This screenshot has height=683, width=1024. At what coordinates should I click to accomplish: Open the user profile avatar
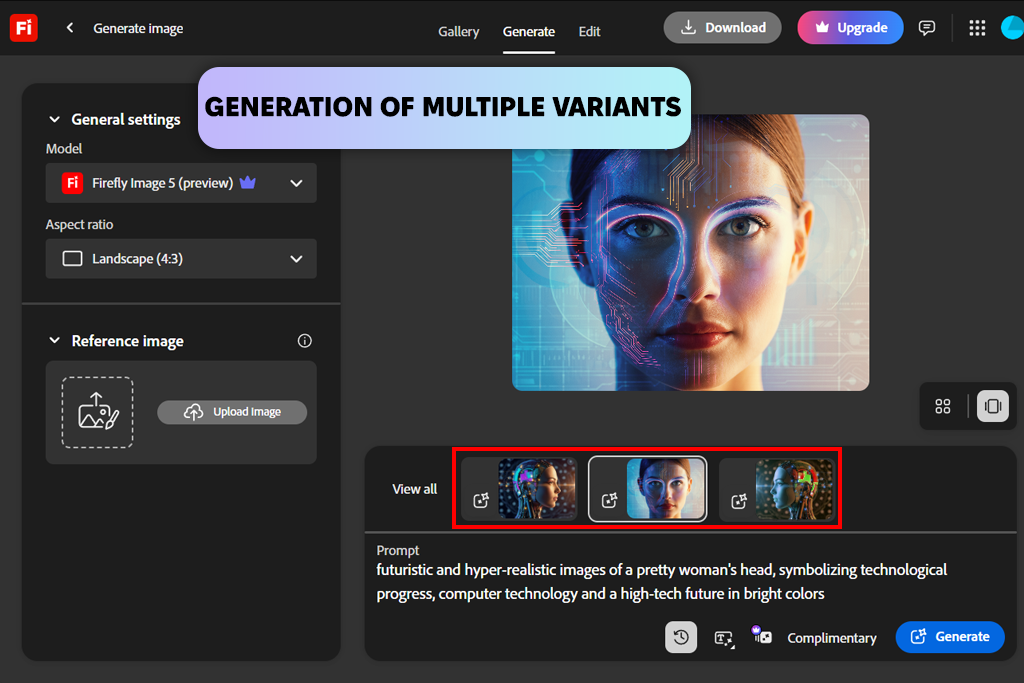tap(1013, 28)
